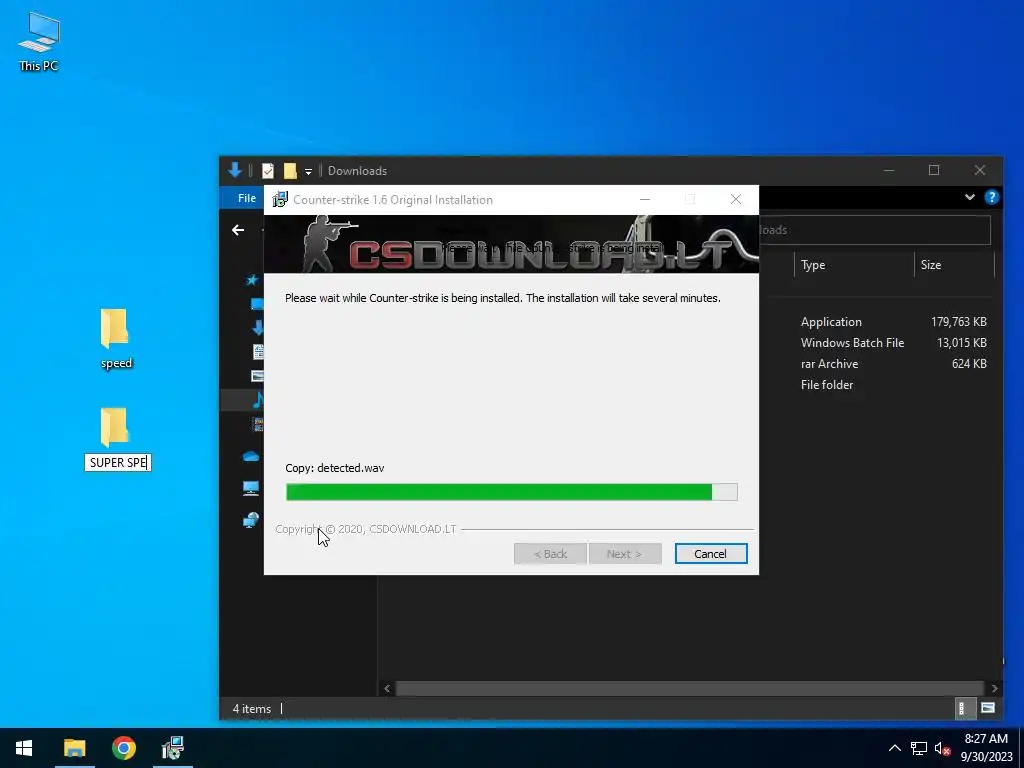
Task: Click the disabled Back button in installer
Action: pos(550,554)
